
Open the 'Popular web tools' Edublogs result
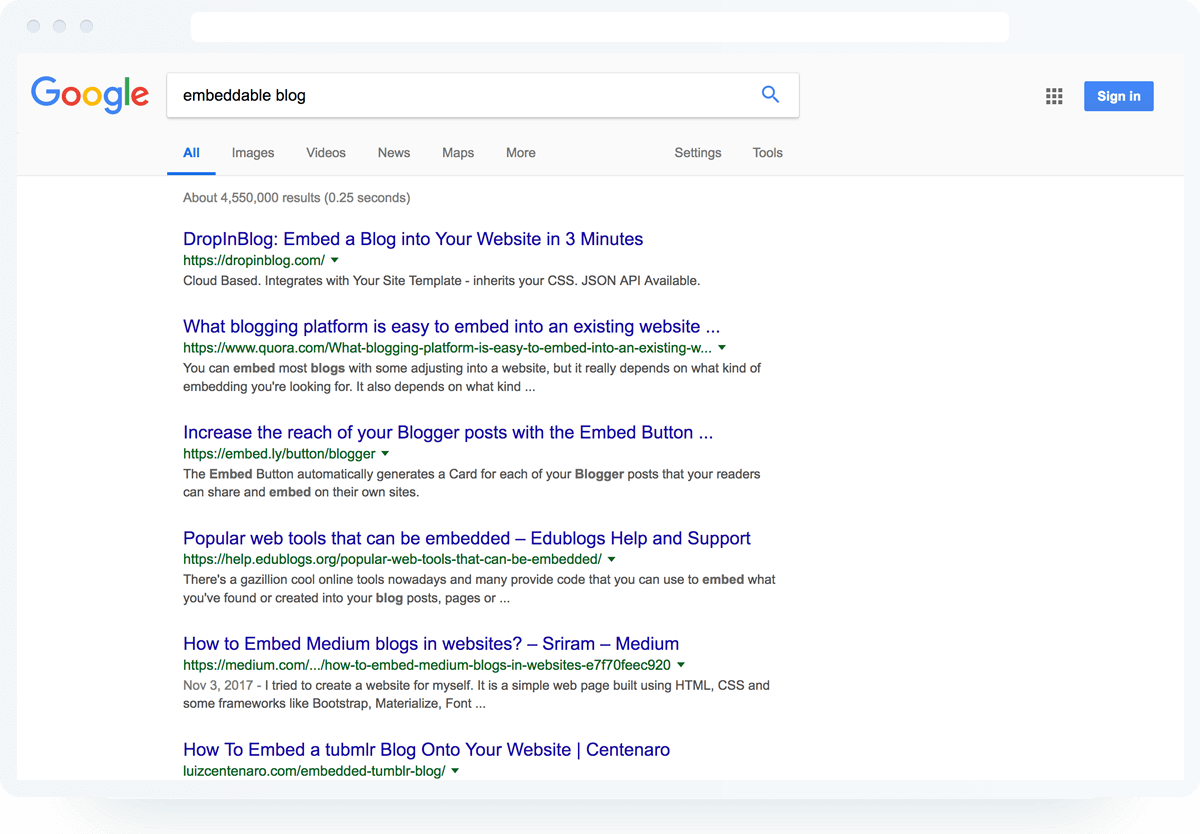coord(467,538)
